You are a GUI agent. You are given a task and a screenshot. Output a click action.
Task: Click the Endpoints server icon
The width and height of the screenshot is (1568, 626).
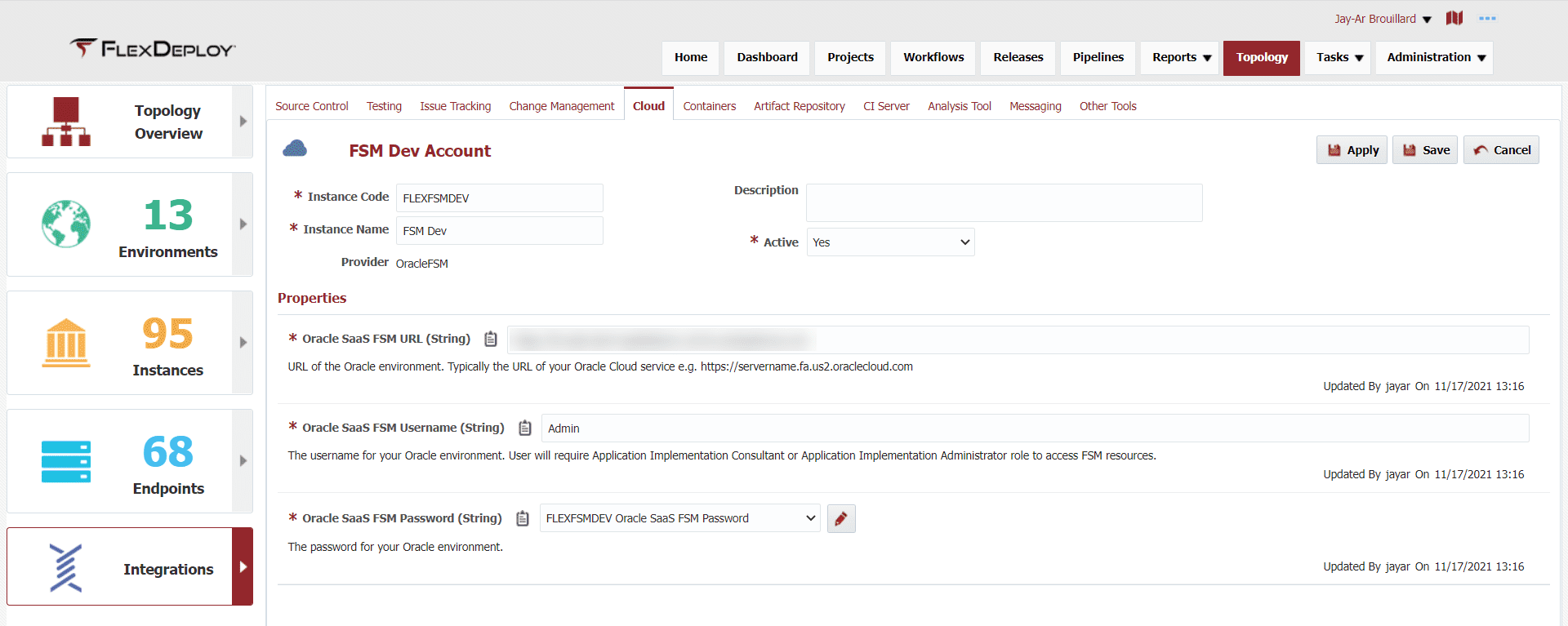click(66, 462)
